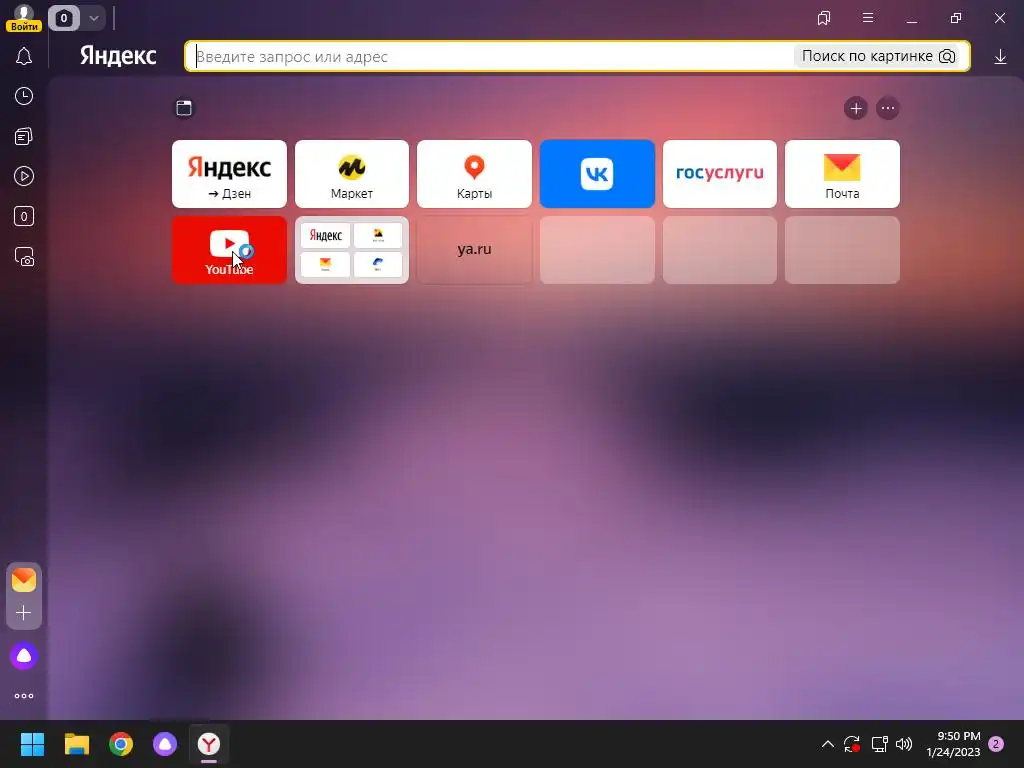
Task: Open the YouTube tile
Action: coord(229,250)
